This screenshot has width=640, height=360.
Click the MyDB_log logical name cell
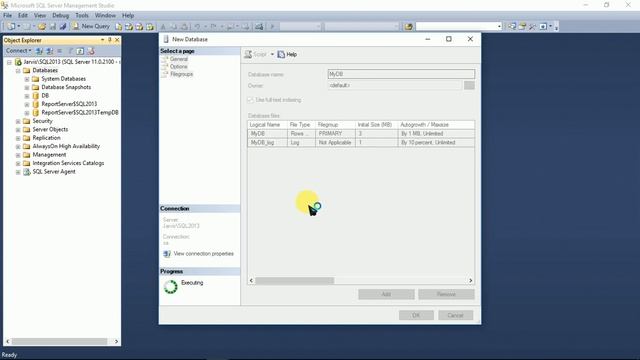point(267,142)
